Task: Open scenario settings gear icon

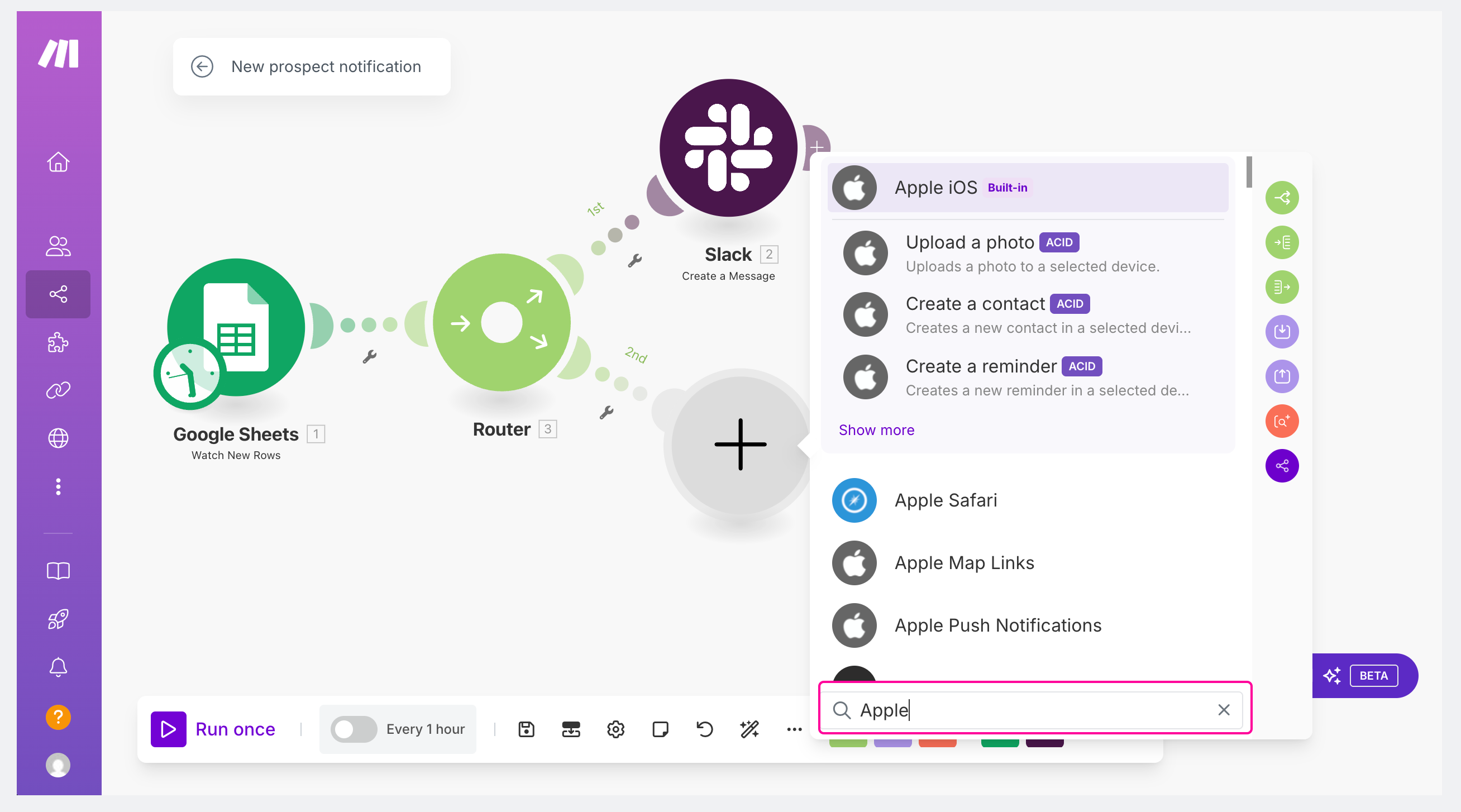Action: pyautogui.click(x=615, y=729)
